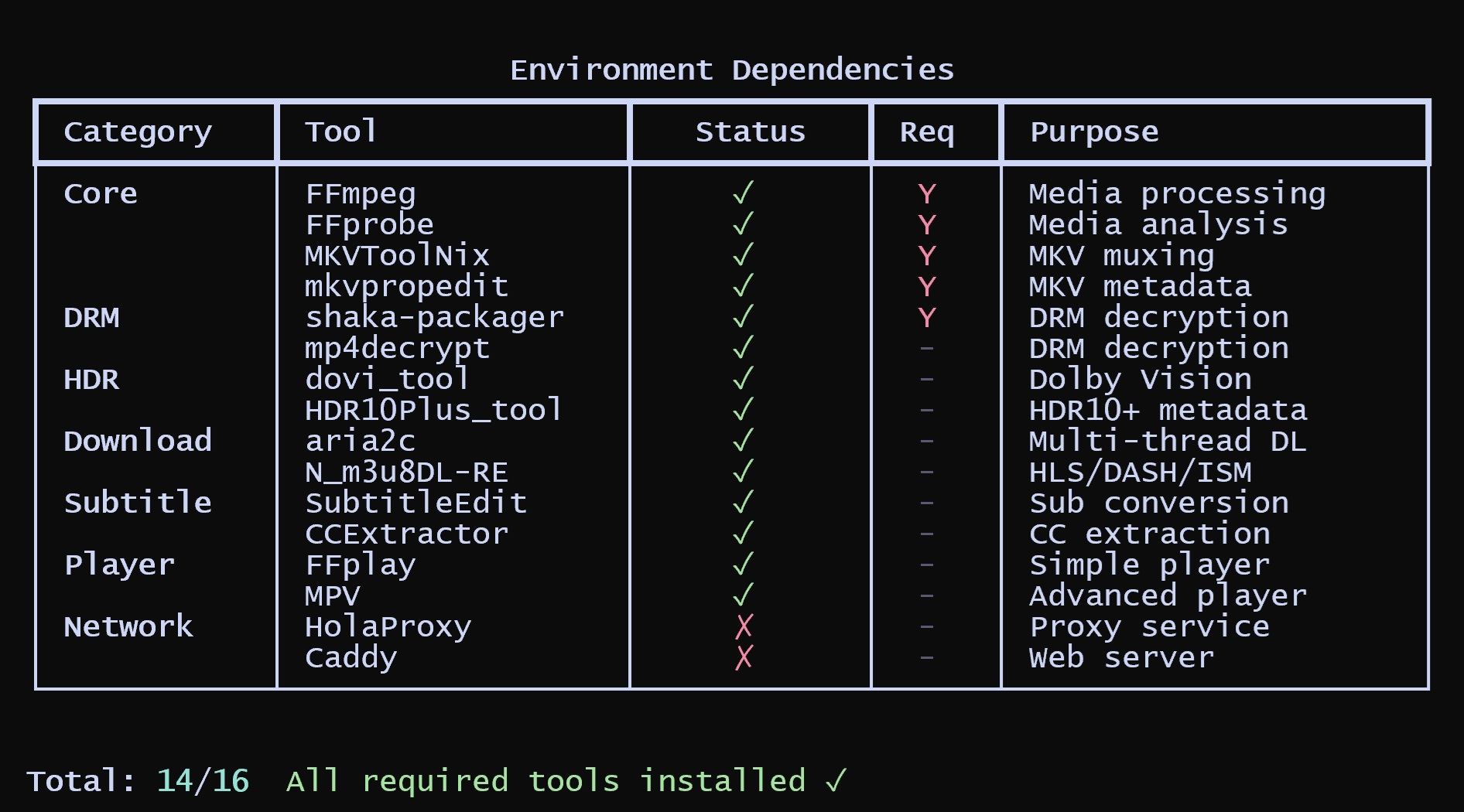Click the checkmark next to shaka-packager

click(x=743, y=316)
